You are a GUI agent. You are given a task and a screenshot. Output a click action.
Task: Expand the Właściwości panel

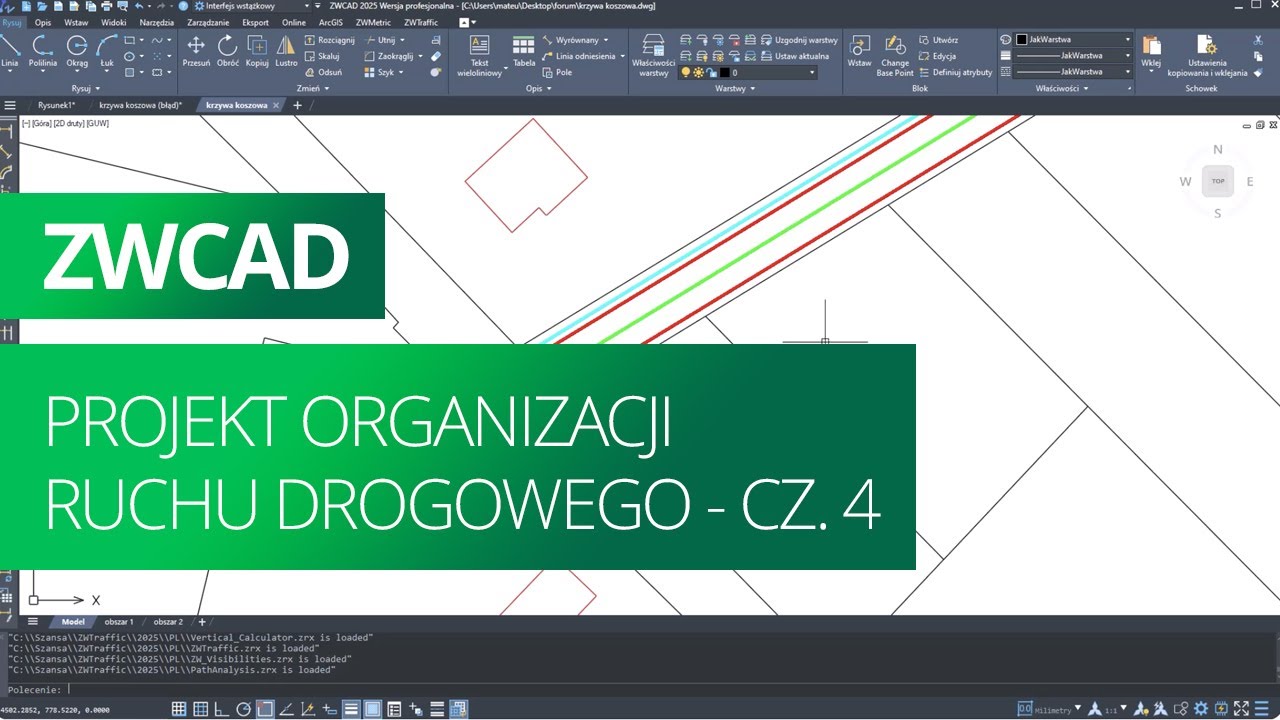[x=1061, y=88]
